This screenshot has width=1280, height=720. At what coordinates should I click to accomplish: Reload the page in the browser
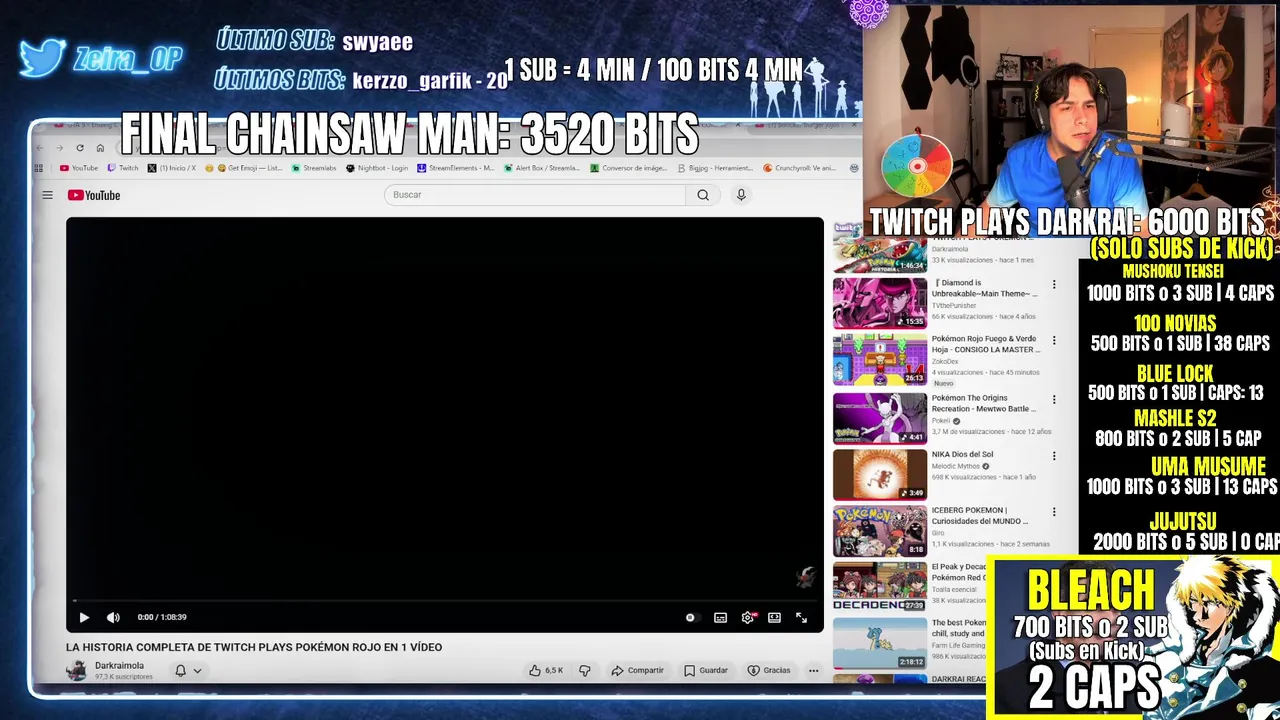coord(80,148)
